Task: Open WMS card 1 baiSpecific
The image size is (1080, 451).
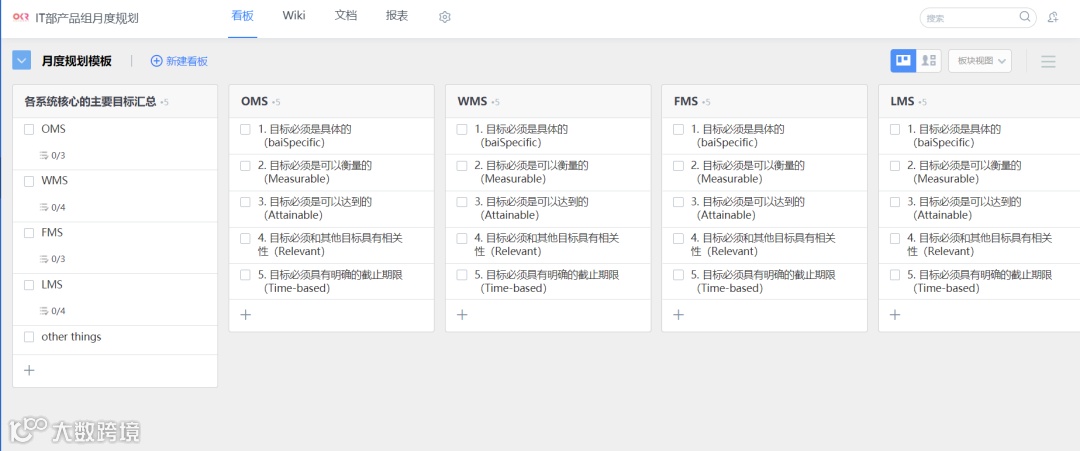Action: click(548, 136)
